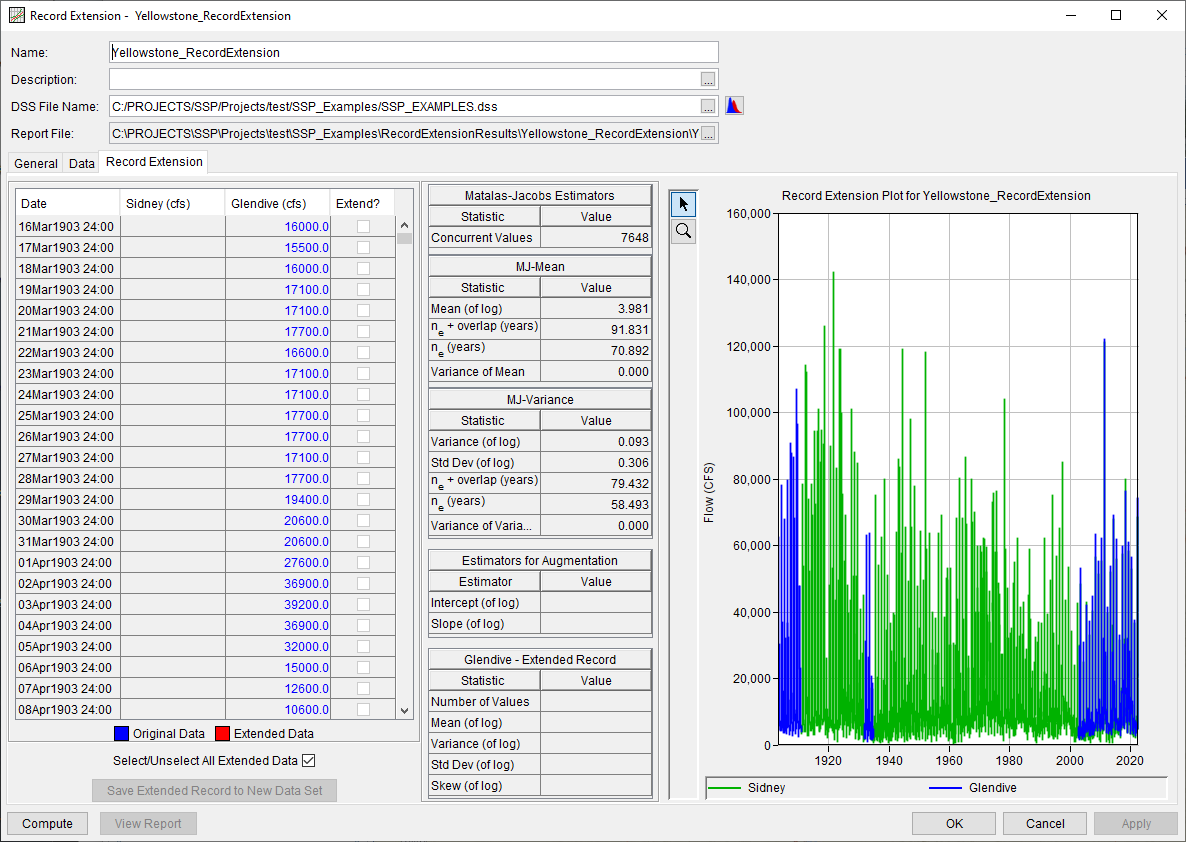Select the pointer tool beside the plot
1186x842 pixels.
[683, 203]
